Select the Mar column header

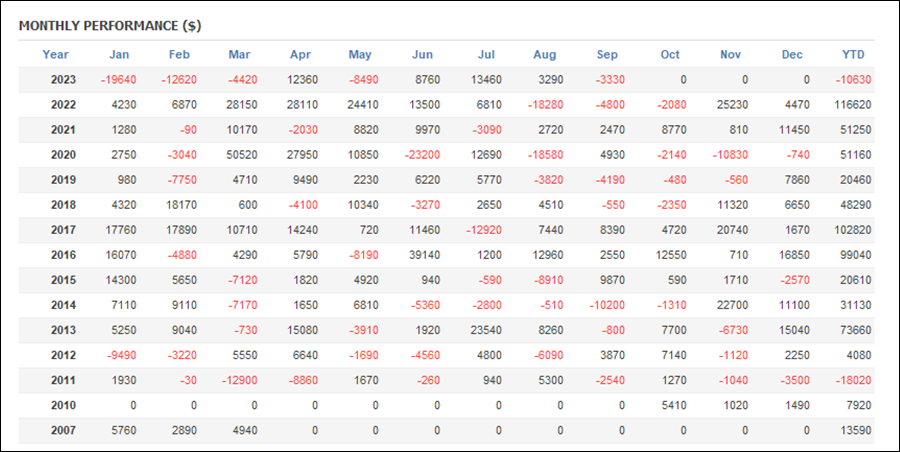(x=239, y=54)
